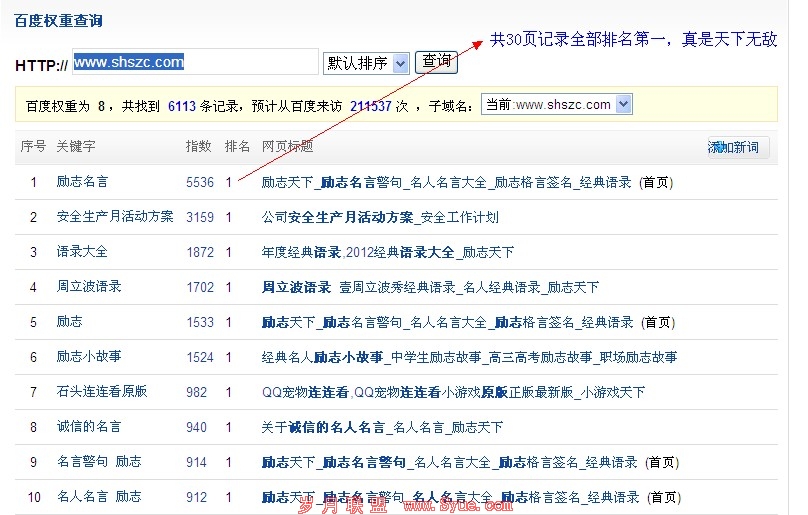Screen dimensions: 808x515
Task: Open 年度经典语录 page title link
Action: point(388,253)
